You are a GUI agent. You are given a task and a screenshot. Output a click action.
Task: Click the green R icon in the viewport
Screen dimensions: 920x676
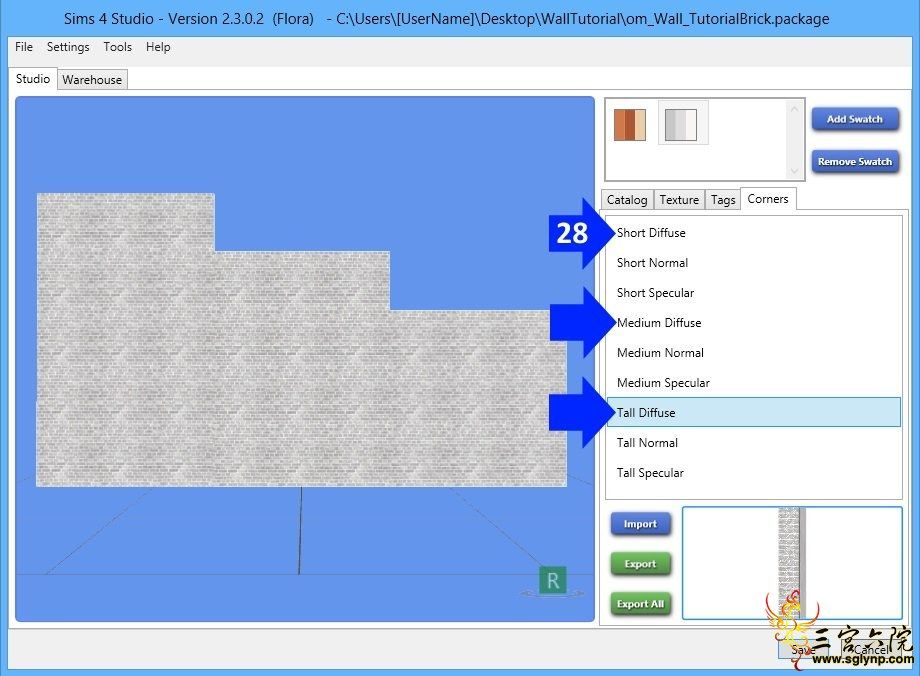(553, 580)
